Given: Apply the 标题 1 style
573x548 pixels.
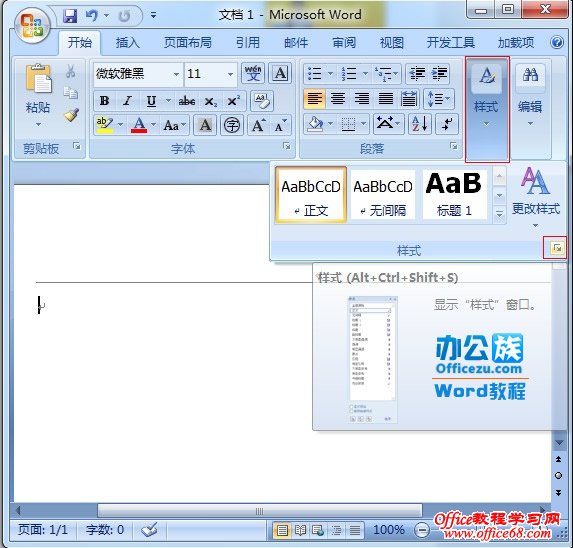Looking at the screenshot, I should click(454, 195).
